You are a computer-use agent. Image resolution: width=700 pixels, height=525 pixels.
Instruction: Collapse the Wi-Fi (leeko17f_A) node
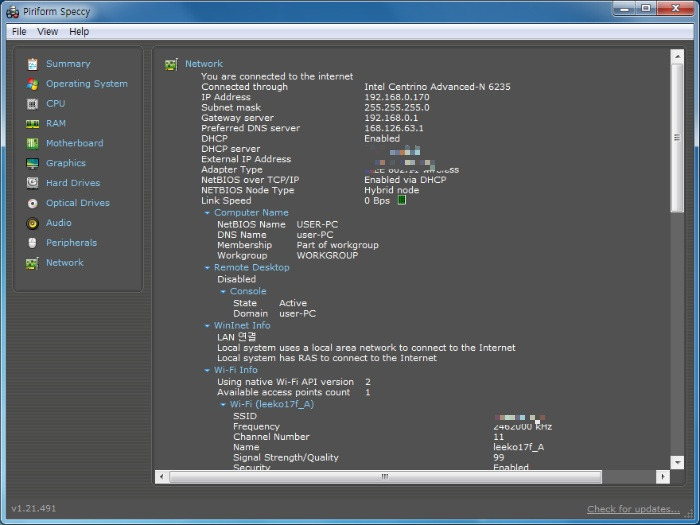(x=223, y=404)
